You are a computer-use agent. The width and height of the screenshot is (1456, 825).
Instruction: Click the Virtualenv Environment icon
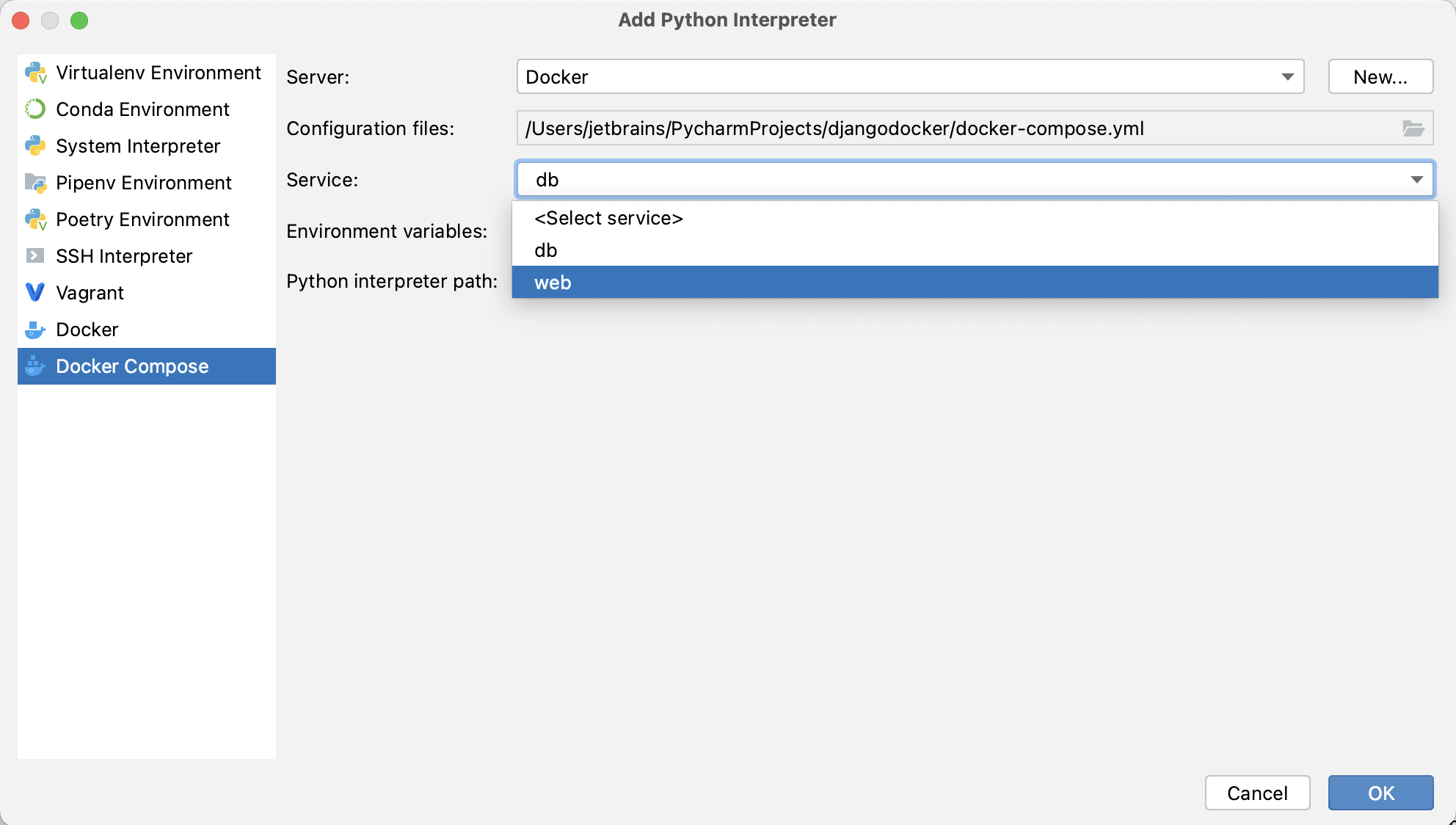point(37,72)
